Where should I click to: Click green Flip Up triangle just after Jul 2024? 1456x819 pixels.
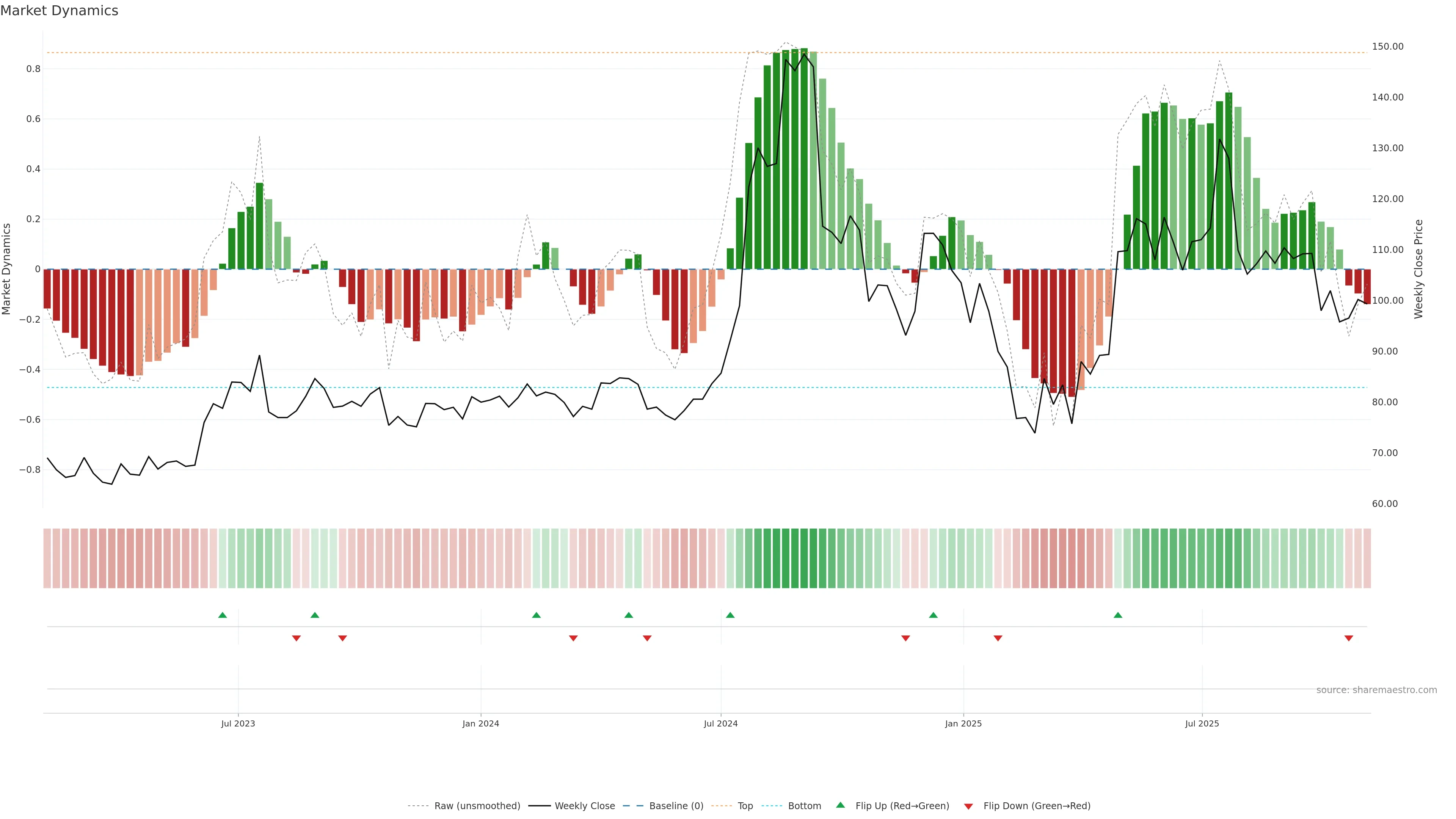click(x=730, y=615)
